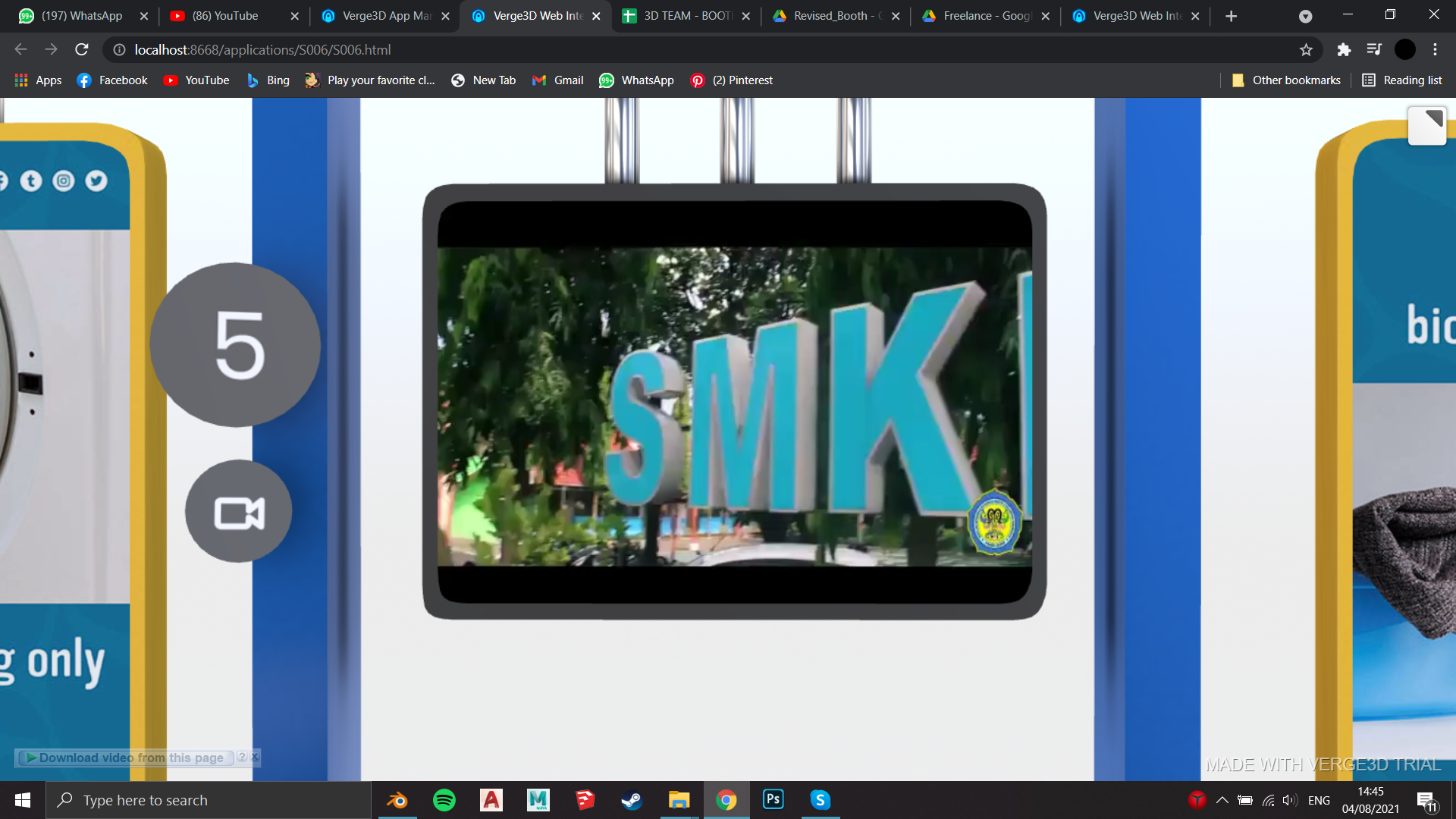The image size is (1456, 819).
Task: Open the download bar help question mark
Action: (x=242, y=757)
